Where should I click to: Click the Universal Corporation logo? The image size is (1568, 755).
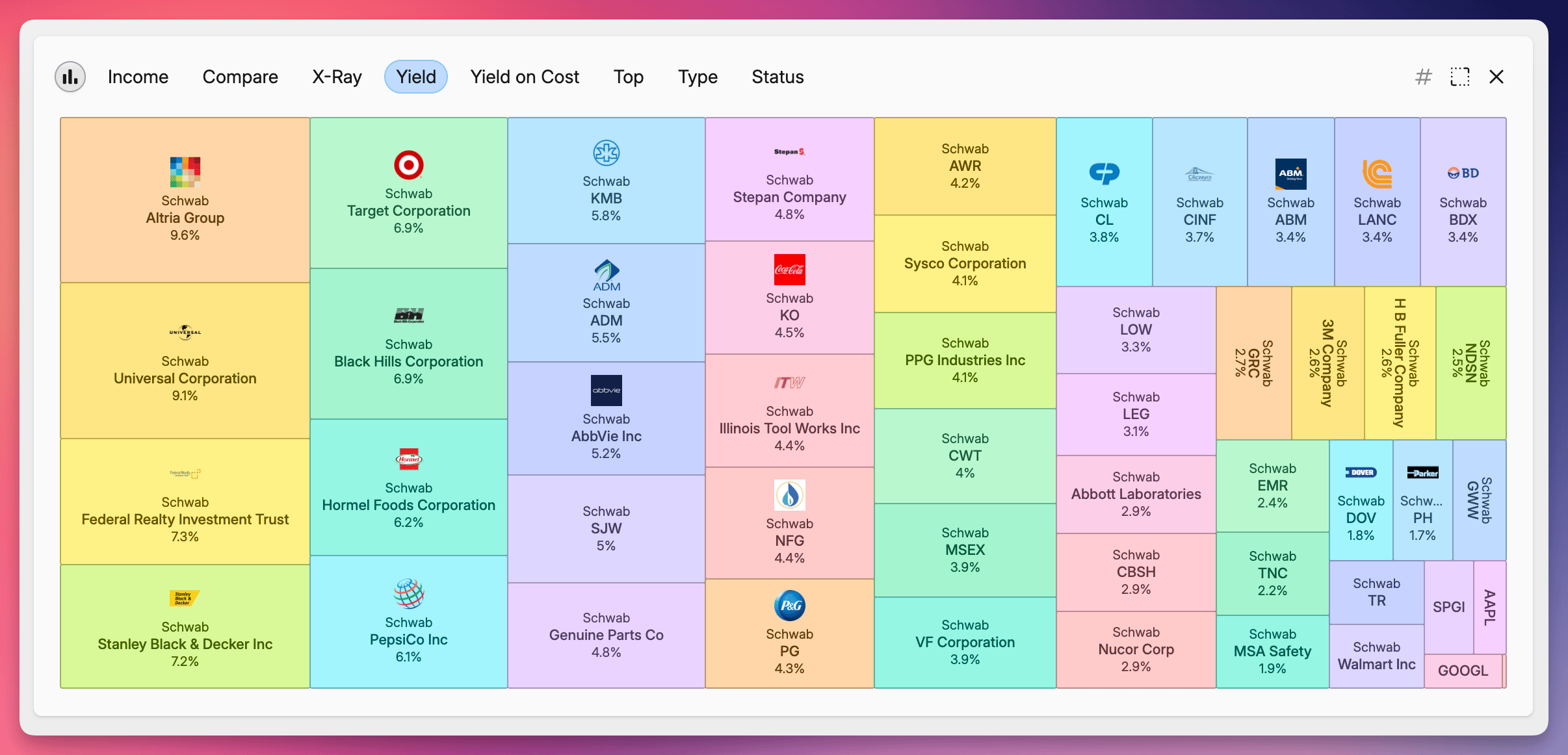pos(185,333)
